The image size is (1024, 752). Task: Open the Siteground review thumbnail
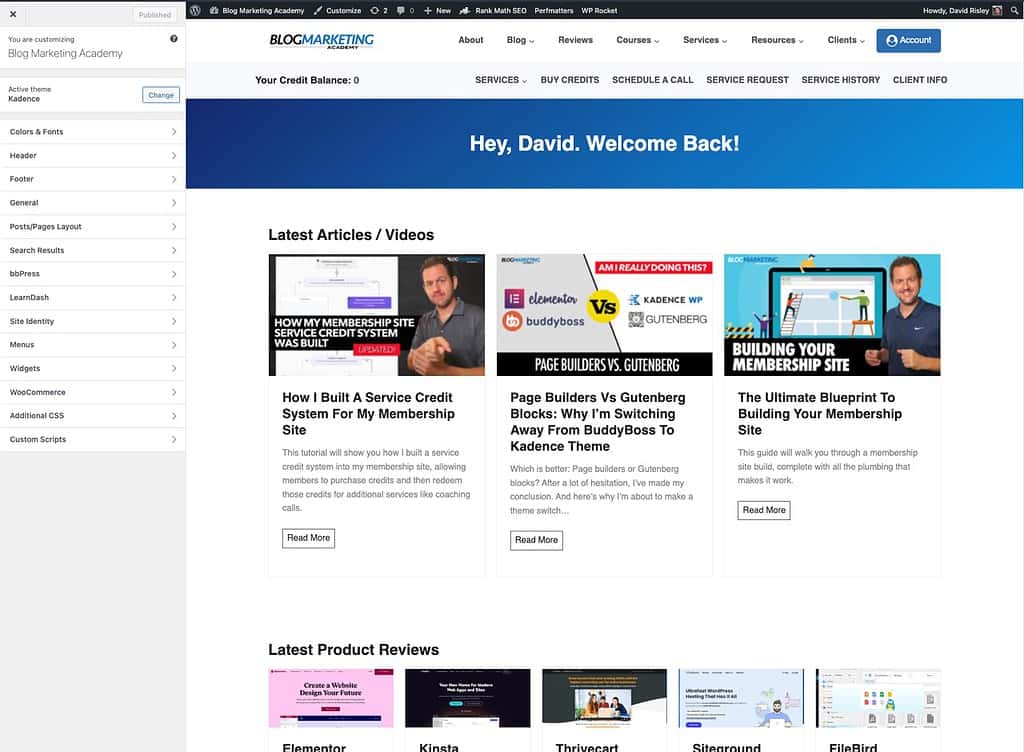coord(741,698)
